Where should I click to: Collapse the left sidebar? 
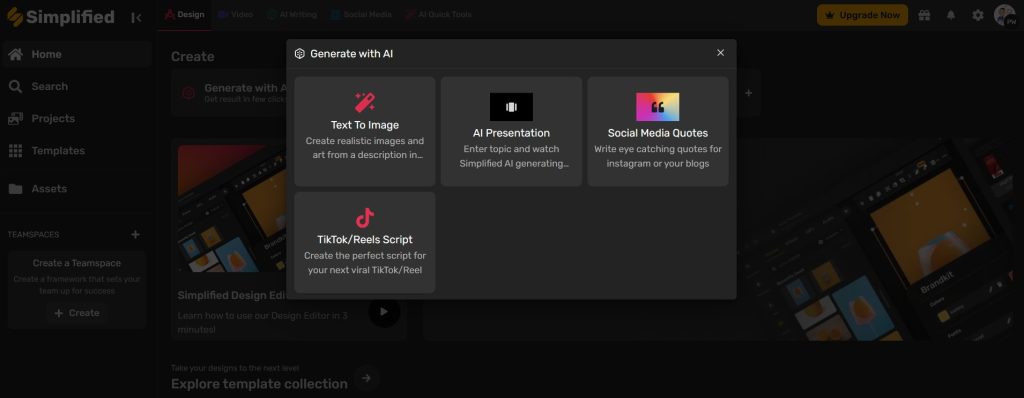(136, 18)
